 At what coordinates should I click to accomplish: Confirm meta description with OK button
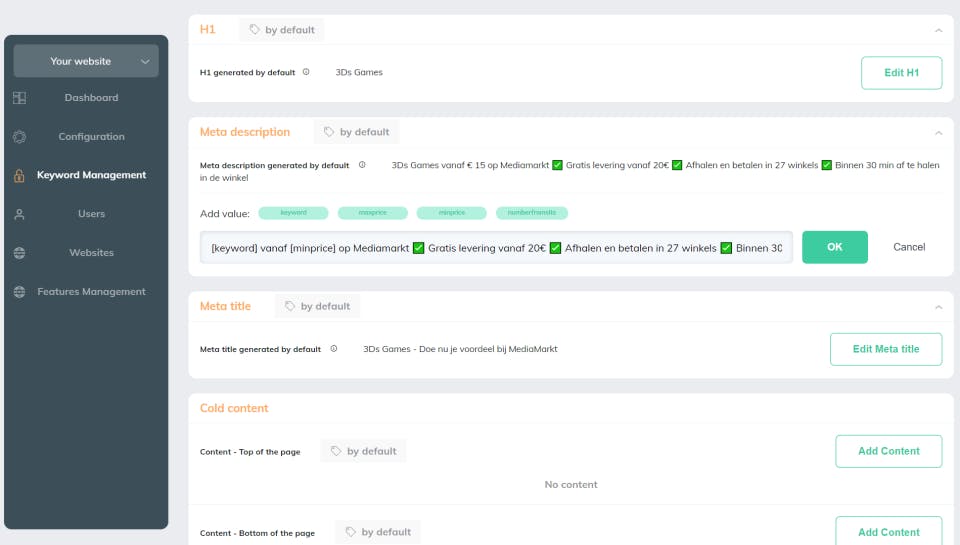point(834,247)
